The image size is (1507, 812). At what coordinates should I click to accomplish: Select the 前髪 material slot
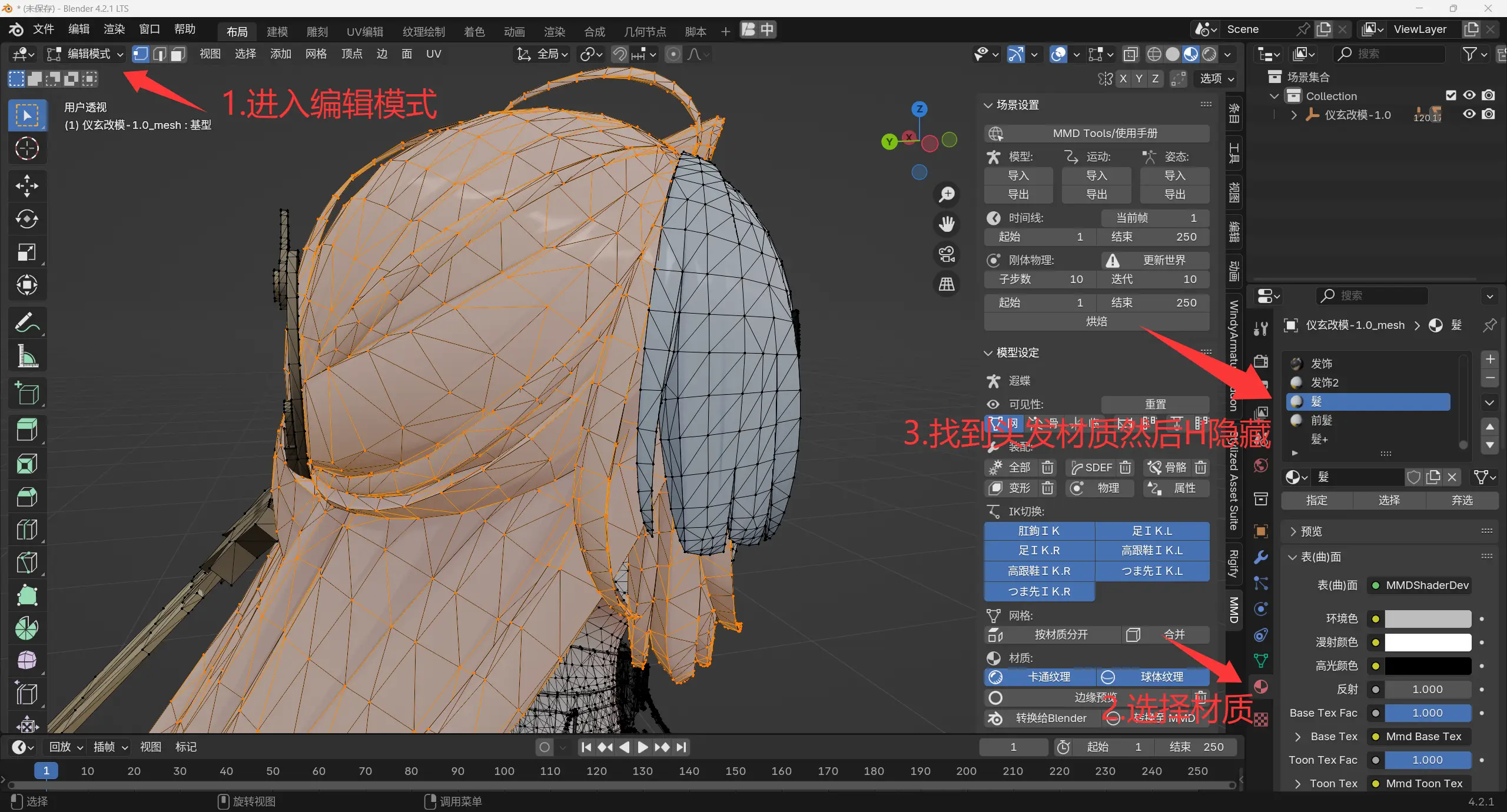tap(1321, 420)
